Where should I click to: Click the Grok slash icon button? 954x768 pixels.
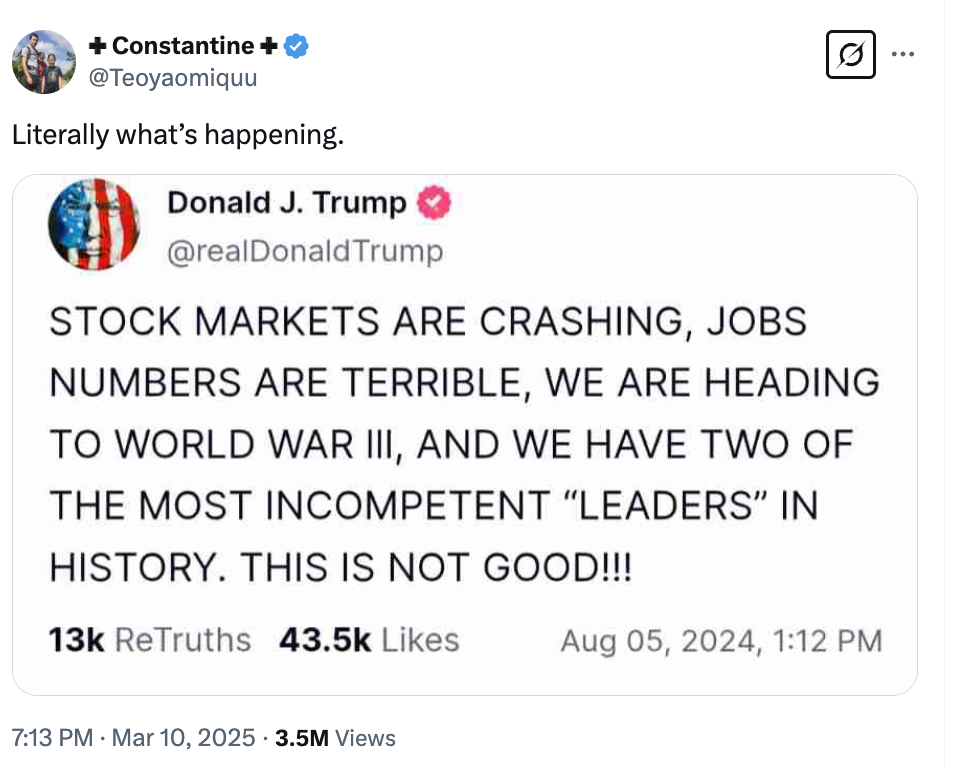850,54
